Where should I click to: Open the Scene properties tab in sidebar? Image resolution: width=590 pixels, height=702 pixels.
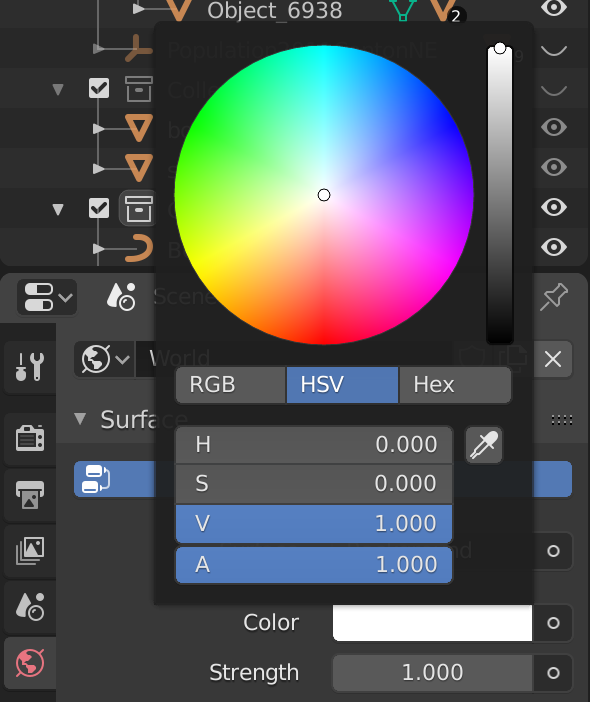(30, 607)
